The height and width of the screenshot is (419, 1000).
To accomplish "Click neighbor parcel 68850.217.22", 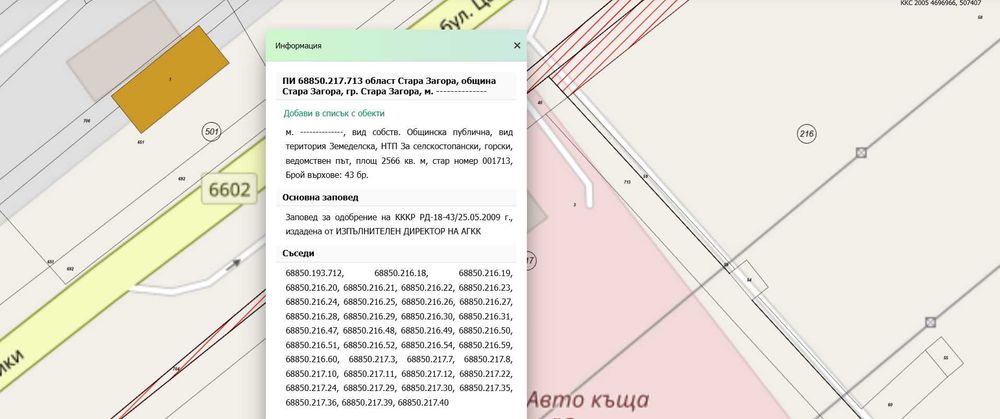I will click(x=486, y=374).
